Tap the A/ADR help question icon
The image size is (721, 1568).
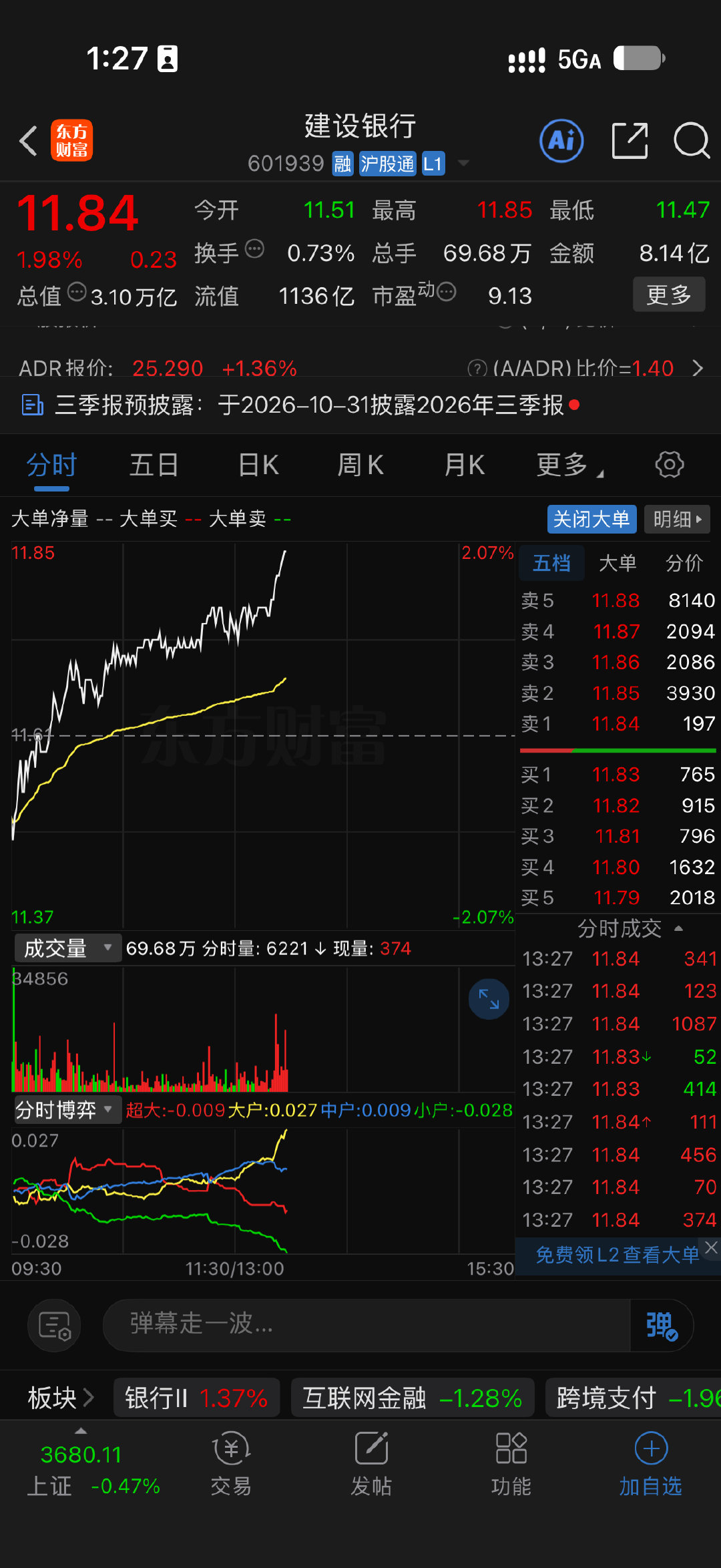tap(477, 368)
